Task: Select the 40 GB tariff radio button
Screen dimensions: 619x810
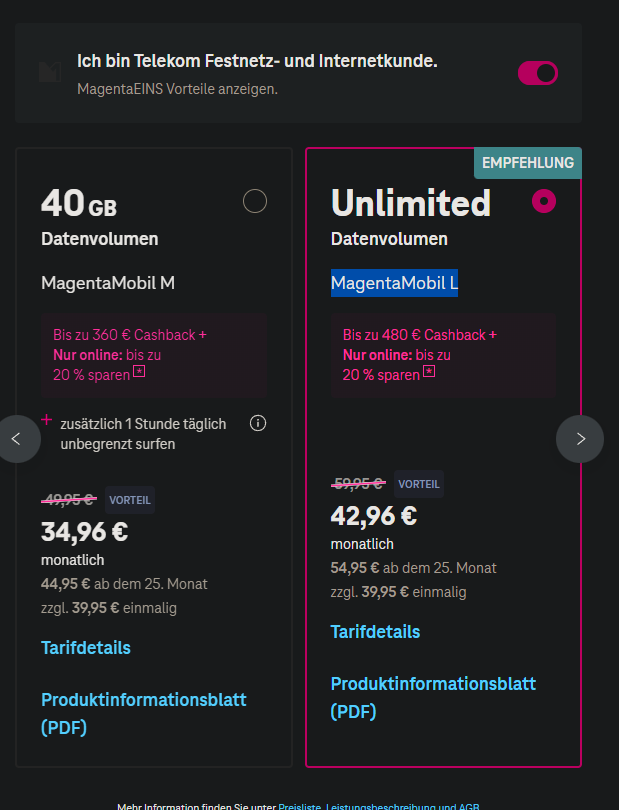Action: click(x=255, y=201)
